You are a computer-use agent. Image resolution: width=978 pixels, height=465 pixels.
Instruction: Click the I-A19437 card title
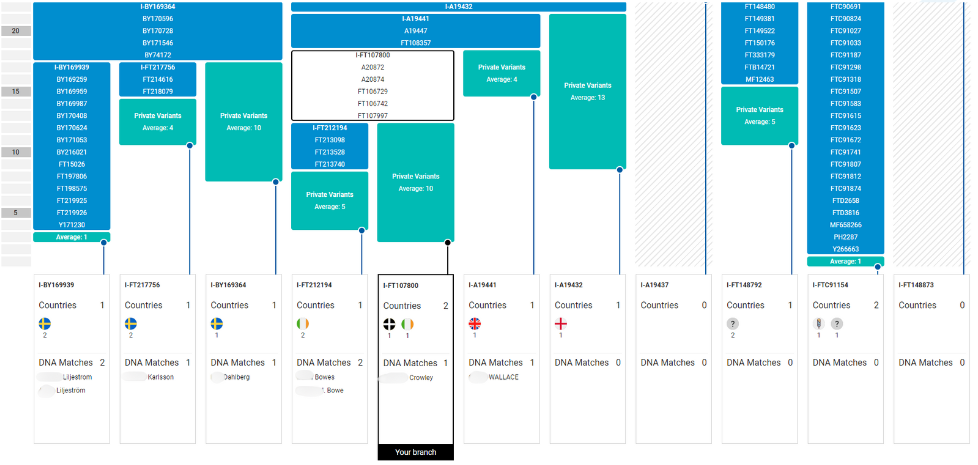tap(657, 285)
